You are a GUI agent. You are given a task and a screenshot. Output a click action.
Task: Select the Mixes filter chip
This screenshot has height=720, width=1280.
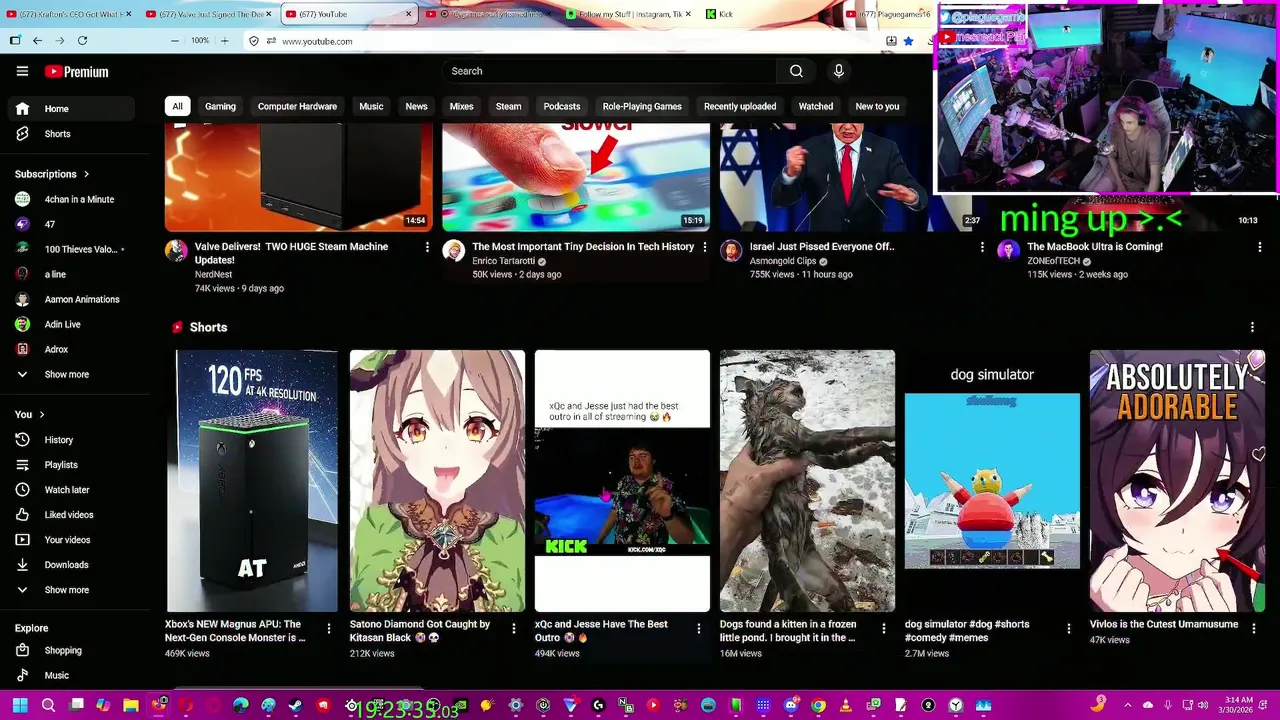[x=461, y=106]
